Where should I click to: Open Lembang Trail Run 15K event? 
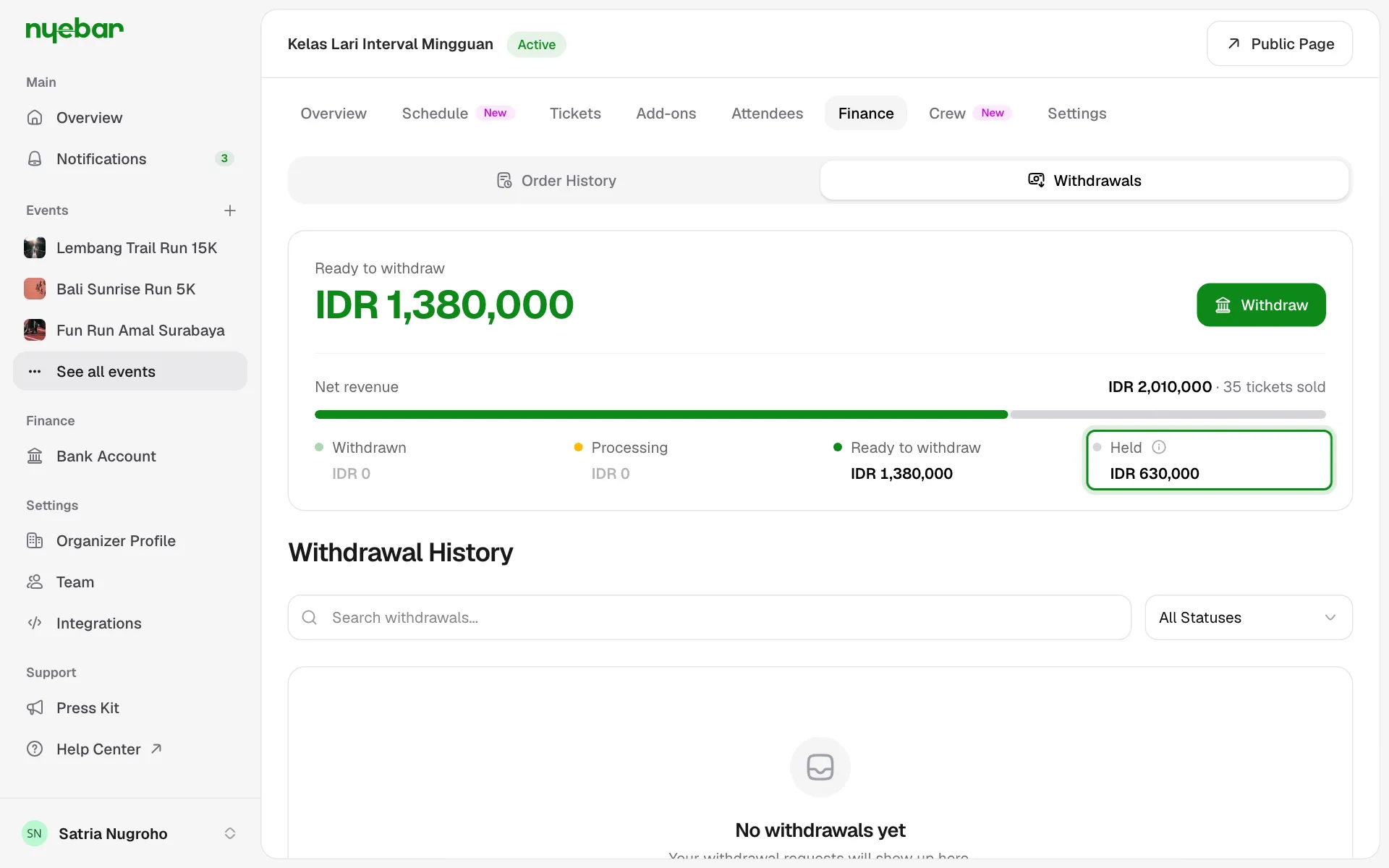130,248
